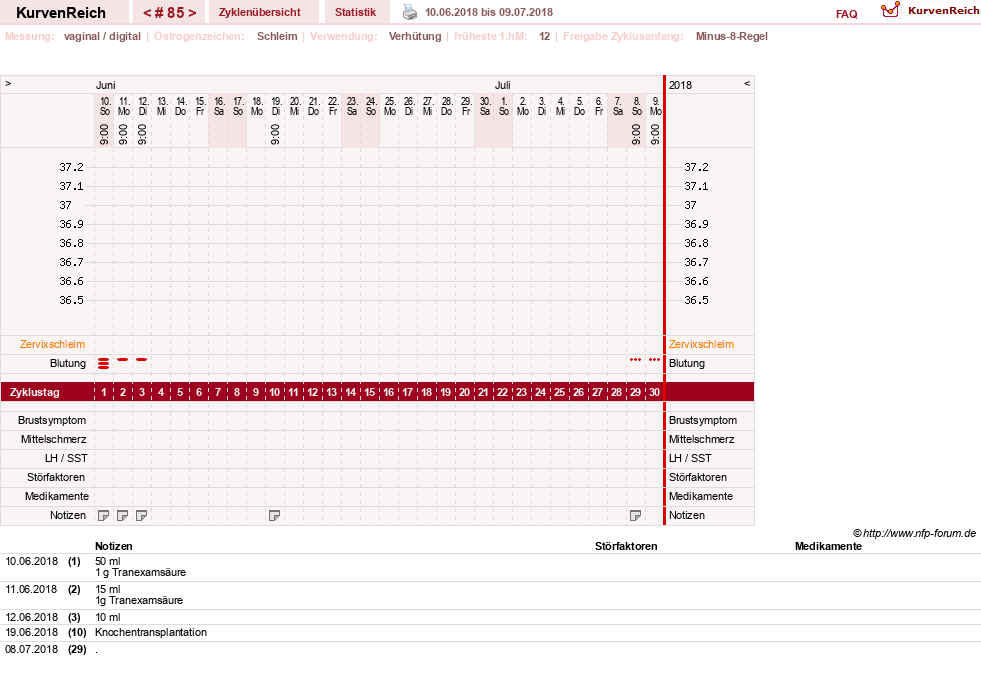Select the Blutung row label on left
The width and height of the screenshot is (981, 693).
[x=68, y=363]
